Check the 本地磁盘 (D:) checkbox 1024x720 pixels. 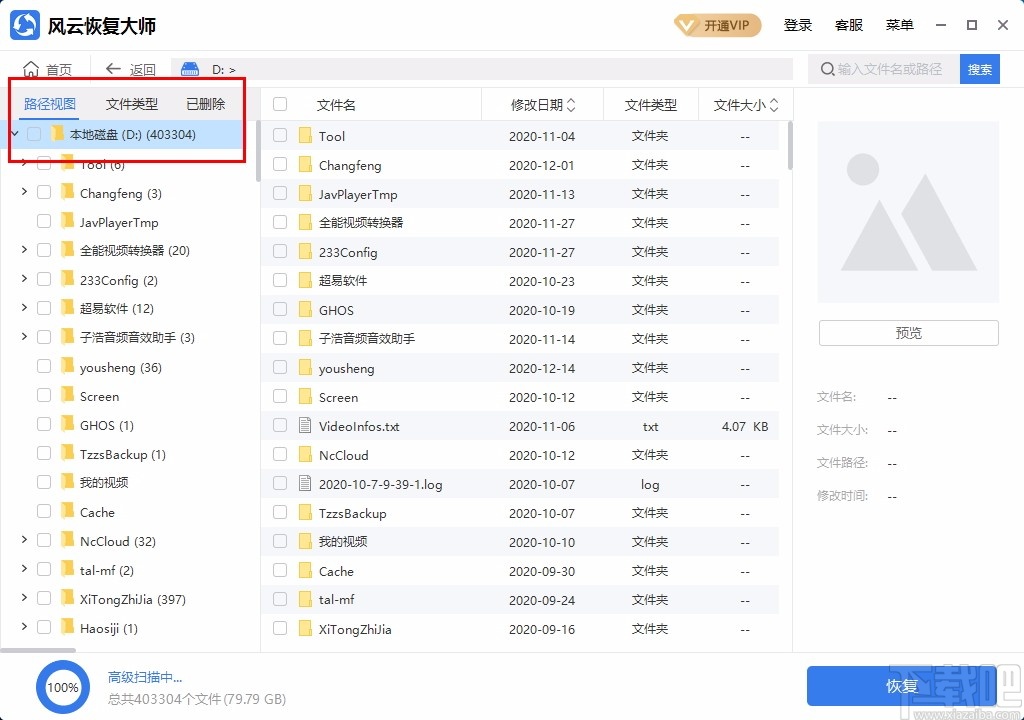tap(34, 134)
